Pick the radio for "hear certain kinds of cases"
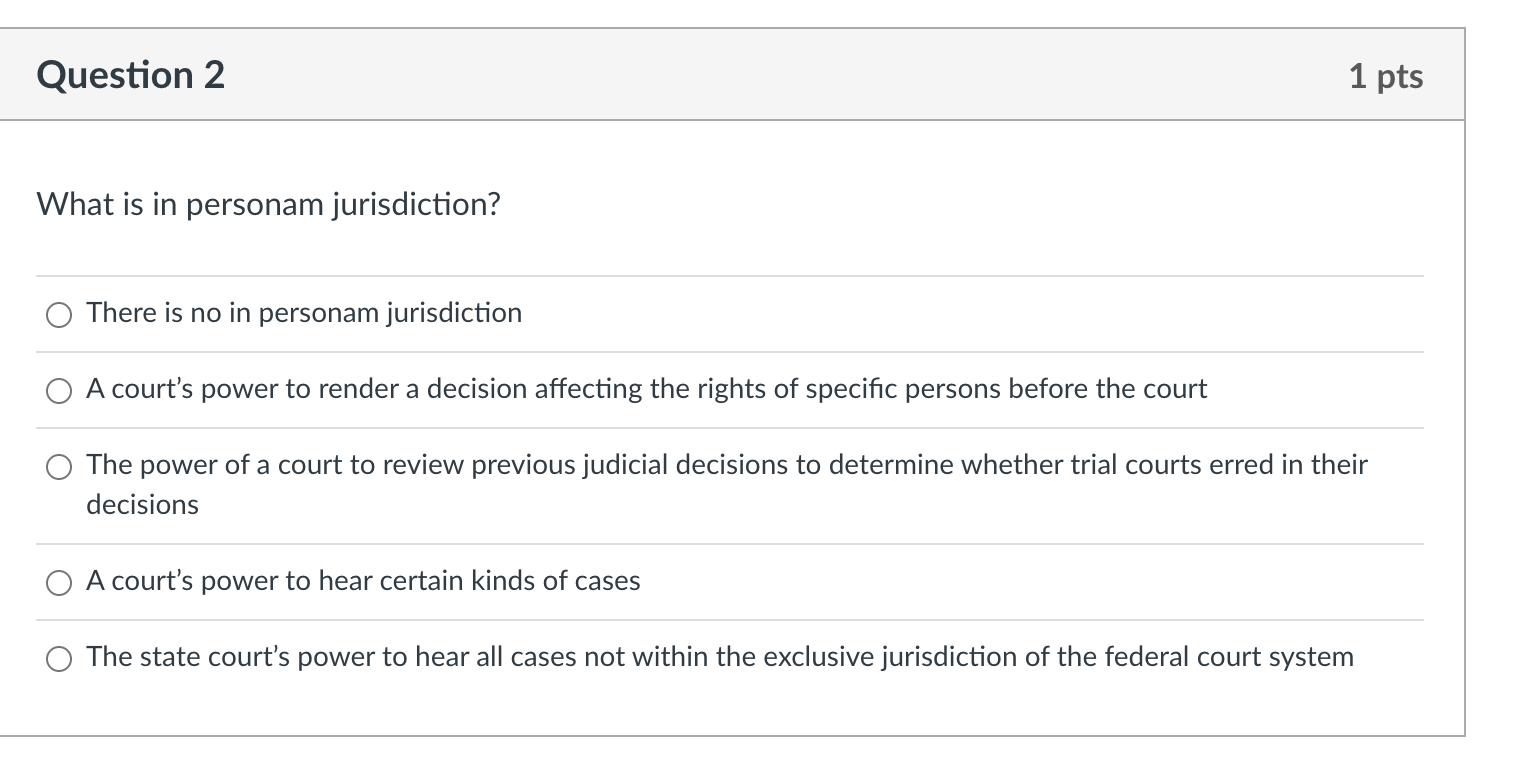The width and height of the screenshot is (1514, 780). click(x=59, y=583)
